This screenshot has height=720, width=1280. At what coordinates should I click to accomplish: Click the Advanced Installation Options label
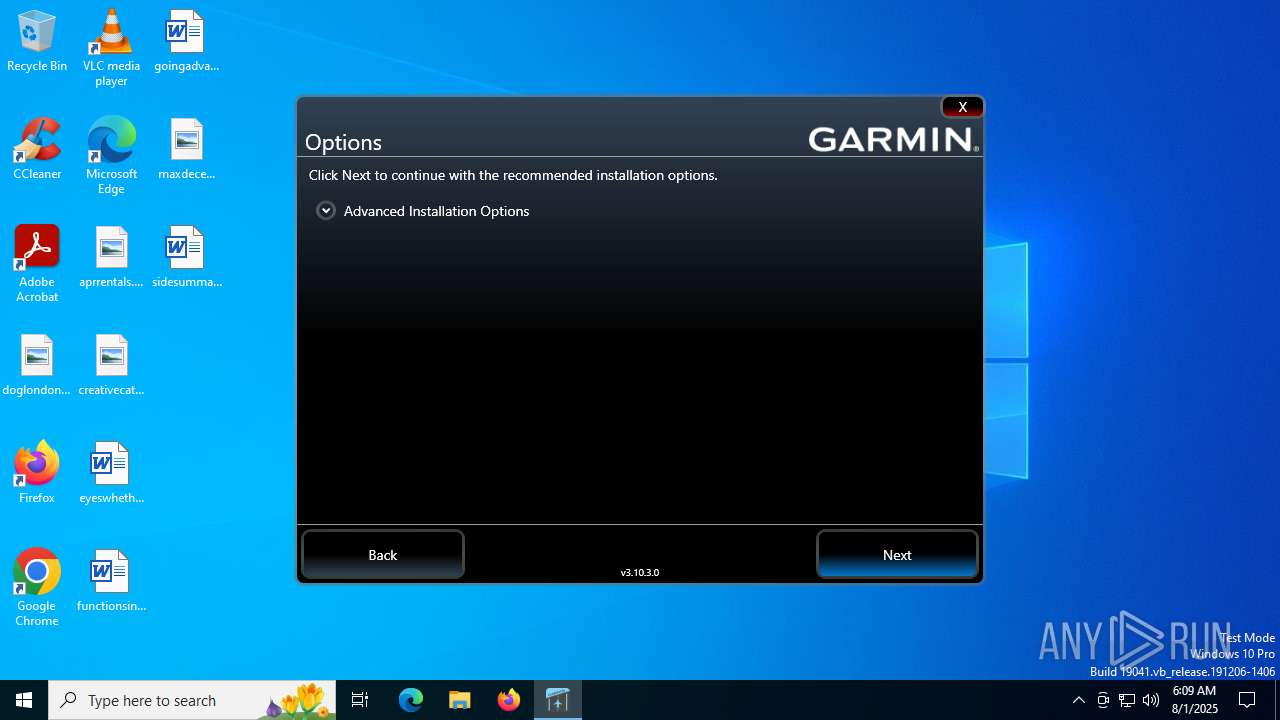click(436, 211)
